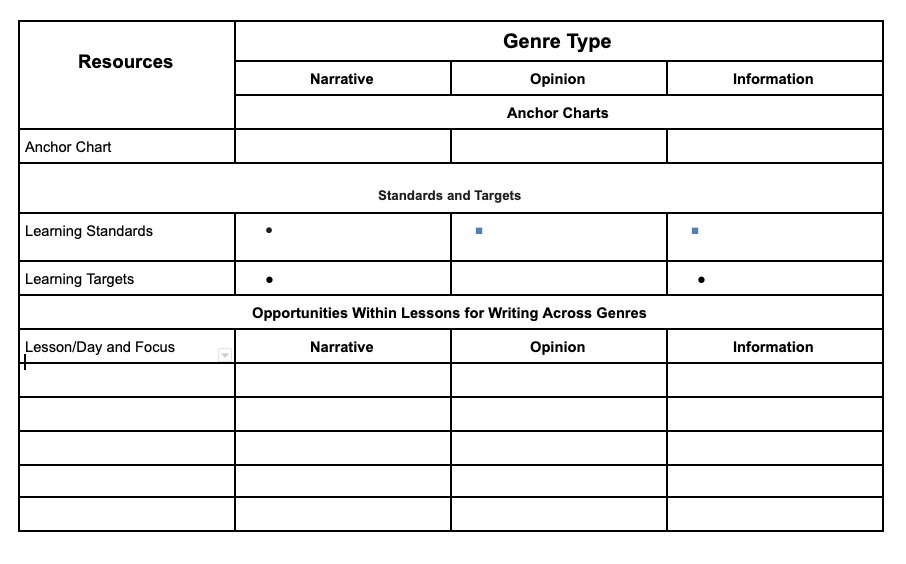Click Information header directly under Genre Type
This screenshot has height=564, width=906.
tap(773, 79)
